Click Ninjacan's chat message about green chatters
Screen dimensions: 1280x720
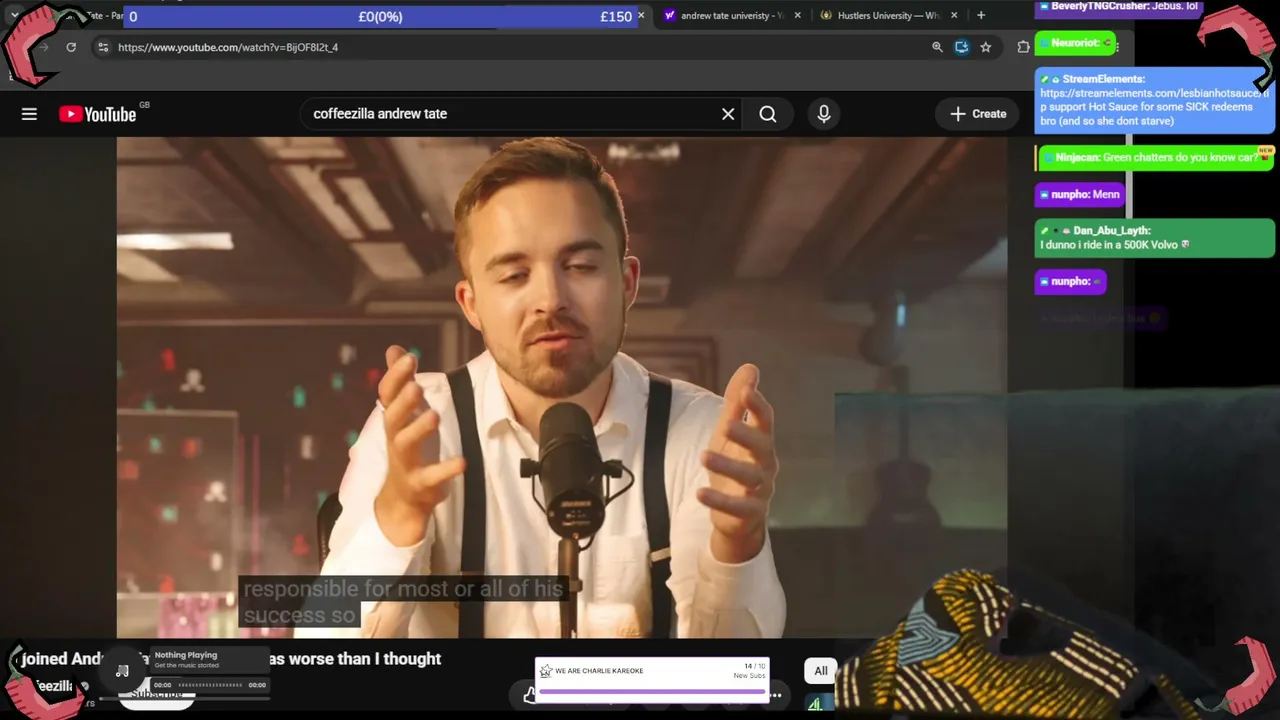[1155, 158]
